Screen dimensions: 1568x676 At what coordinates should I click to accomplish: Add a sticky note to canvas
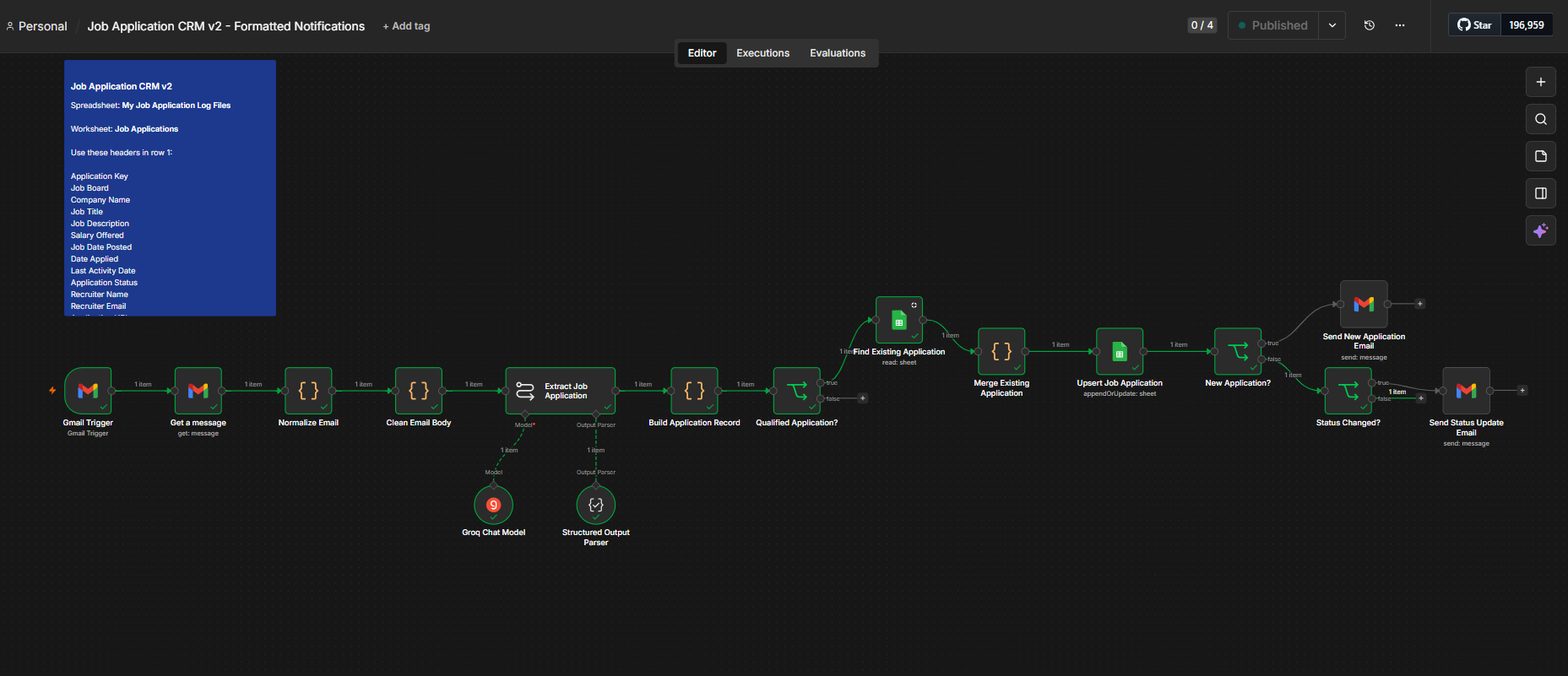coord(1541,156)
